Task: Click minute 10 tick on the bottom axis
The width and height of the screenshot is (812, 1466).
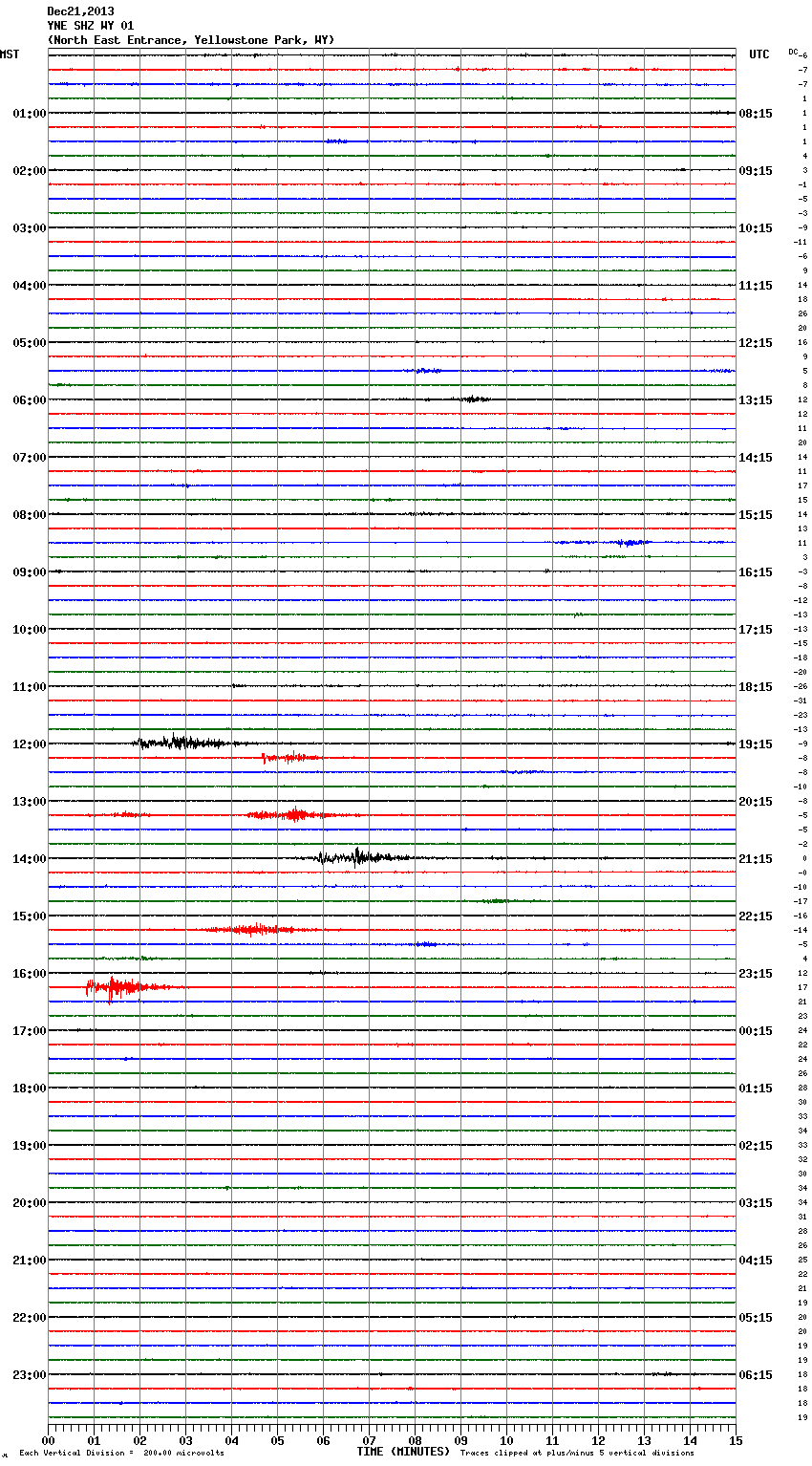Action: click(x=506, y=1440)
